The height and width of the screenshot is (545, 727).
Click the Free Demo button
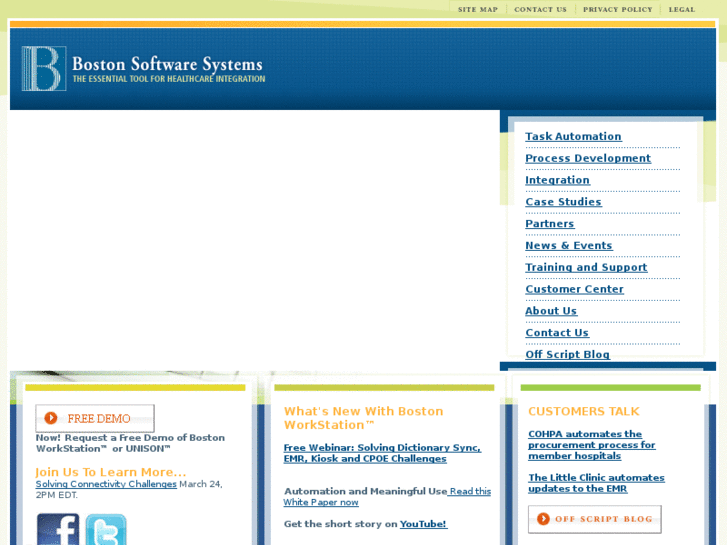tap(95, 418)
